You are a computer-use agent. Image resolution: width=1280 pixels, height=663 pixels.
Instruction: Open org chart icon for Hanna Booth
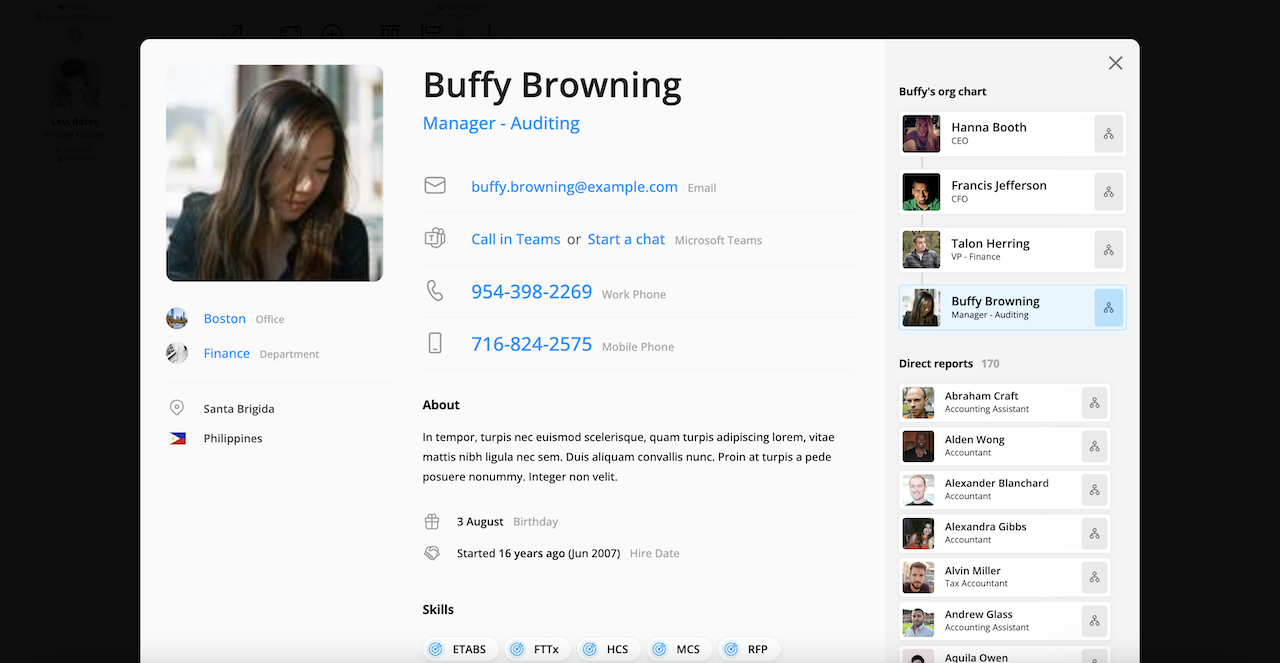click(x=1109, y=134)
